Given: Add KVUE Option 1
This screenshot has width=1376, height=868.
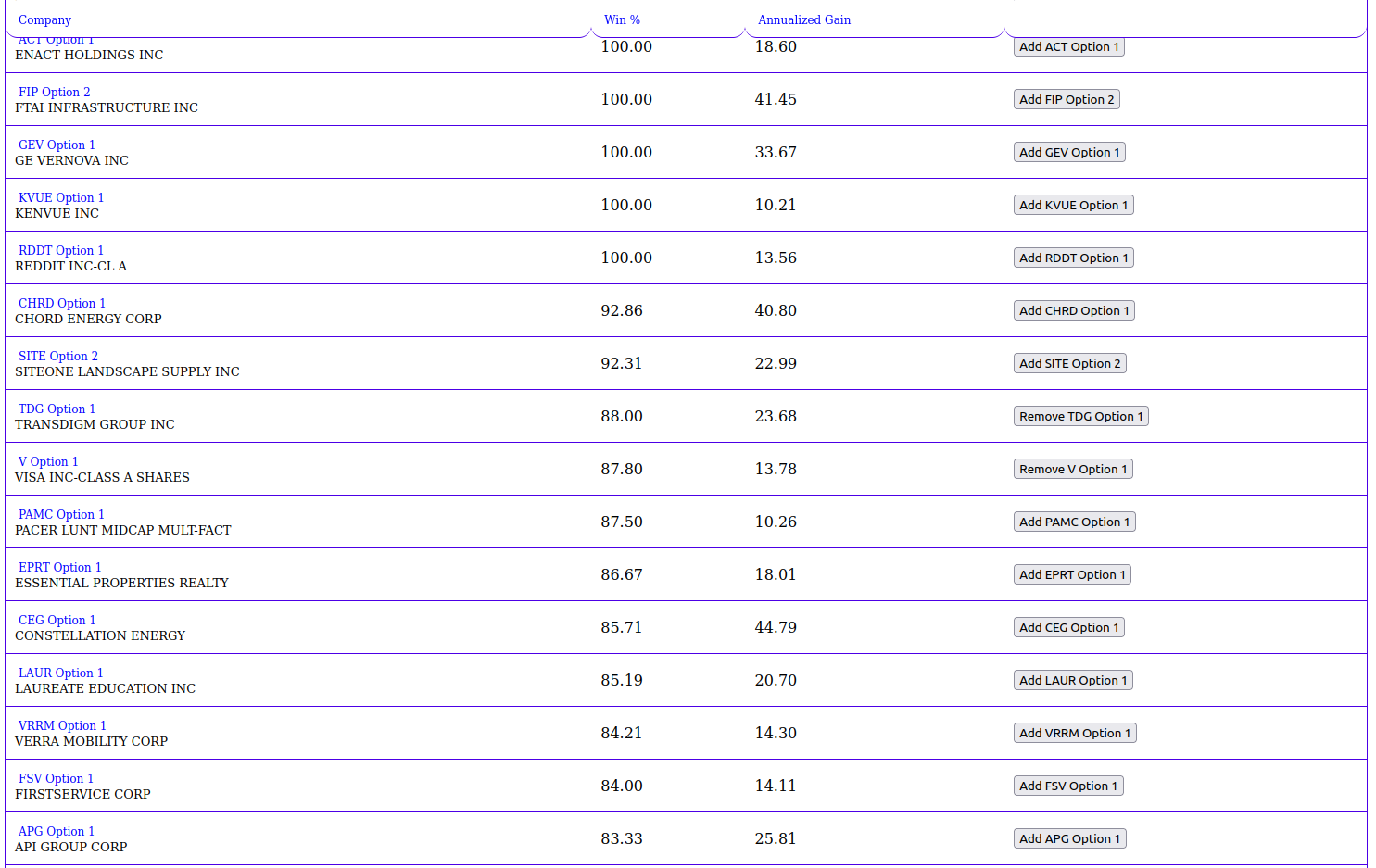Looking at the screenshot, I should pyautogui.click(x=1074, y=205).
